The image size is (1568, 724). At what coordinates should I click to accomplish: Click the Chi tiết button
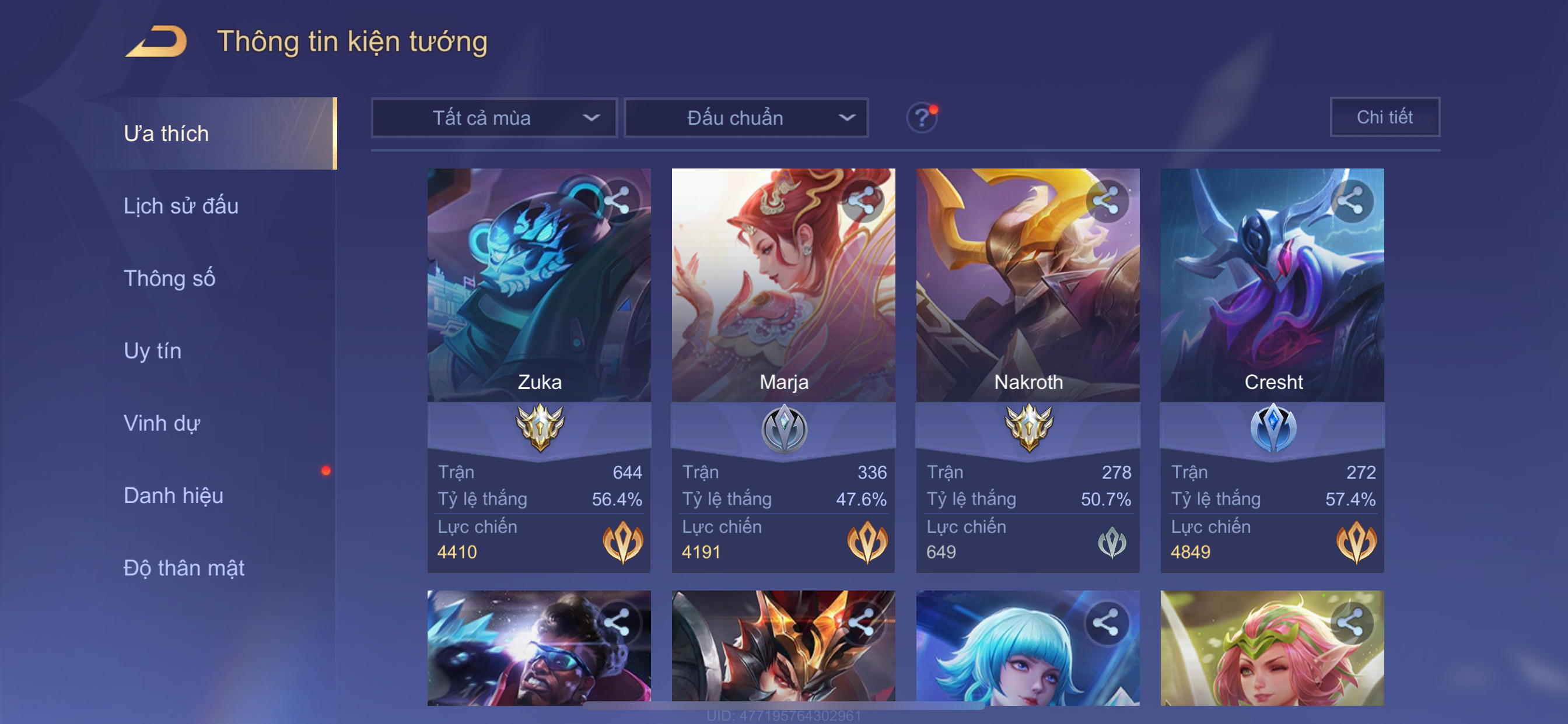click(x=1385, y=117)
